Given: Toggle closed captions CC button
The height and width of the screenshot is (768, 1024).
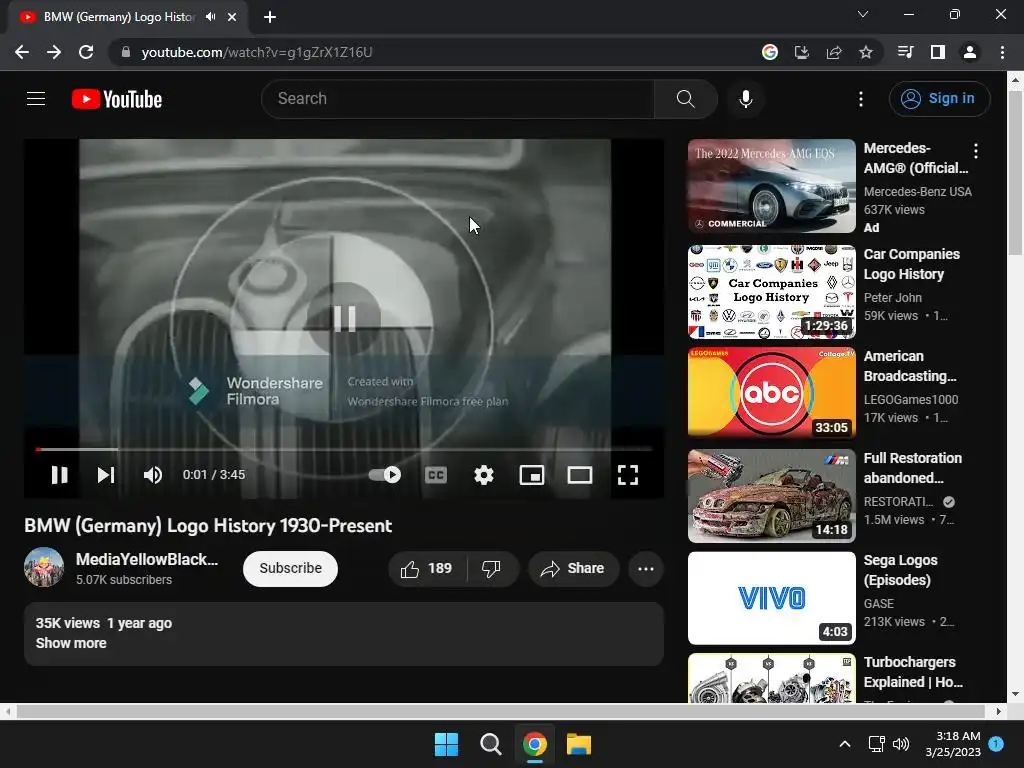Looking at the screenshot, I should click(x=436, y=475).
